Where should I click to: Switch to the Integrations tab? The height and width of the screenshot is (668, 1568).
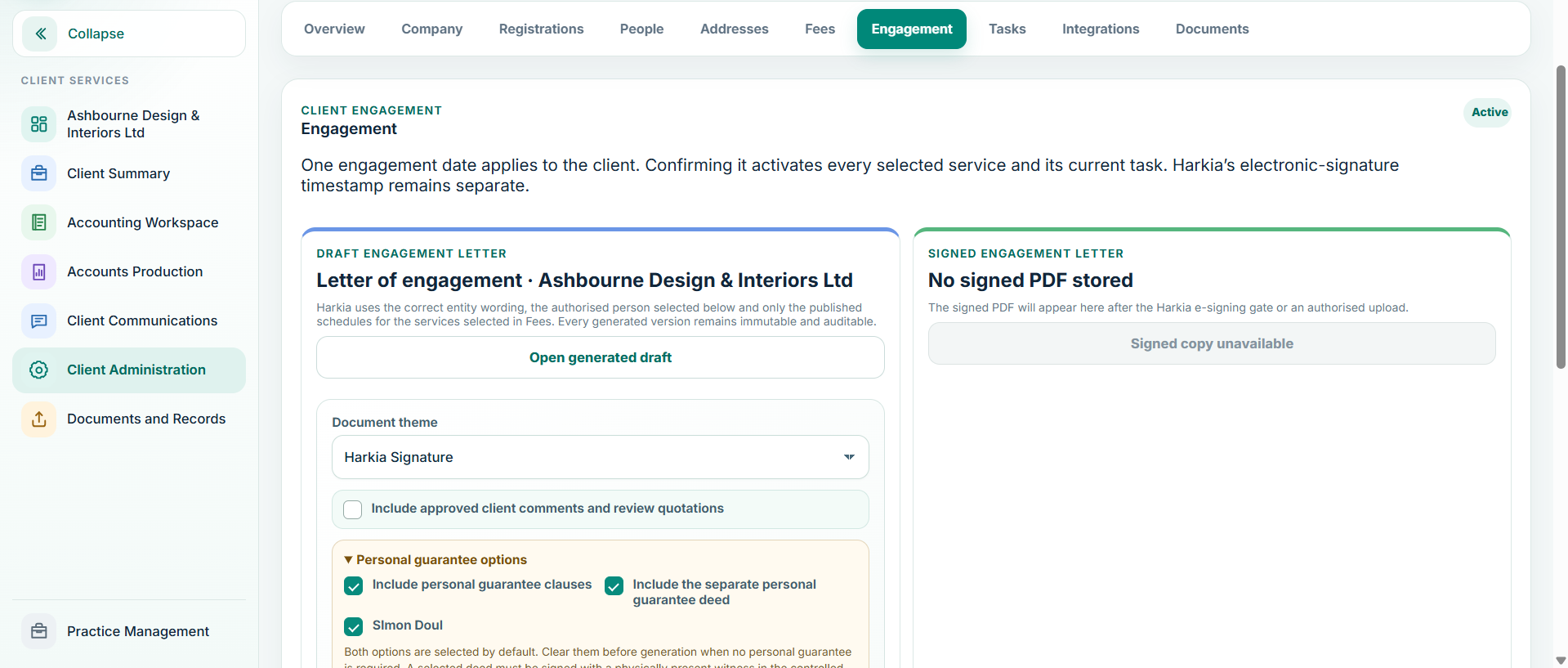1100,29
